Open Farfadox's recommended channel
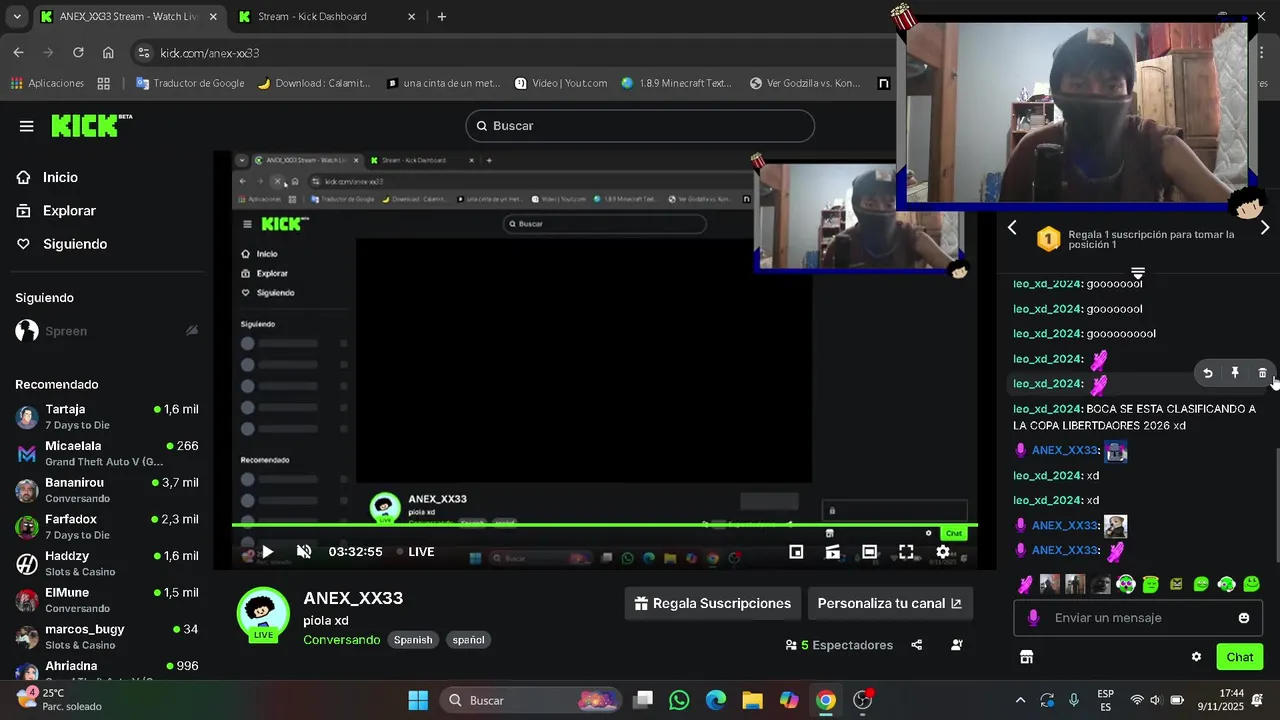Viewport: 1280px width, 720px height. coord(107,527)
